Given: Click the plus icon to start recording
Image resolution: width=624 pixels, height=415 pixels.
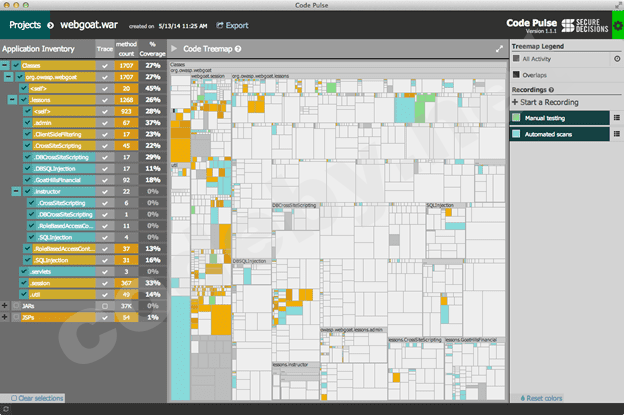Looking at the screenshot, I should click(x=515, y=102).
